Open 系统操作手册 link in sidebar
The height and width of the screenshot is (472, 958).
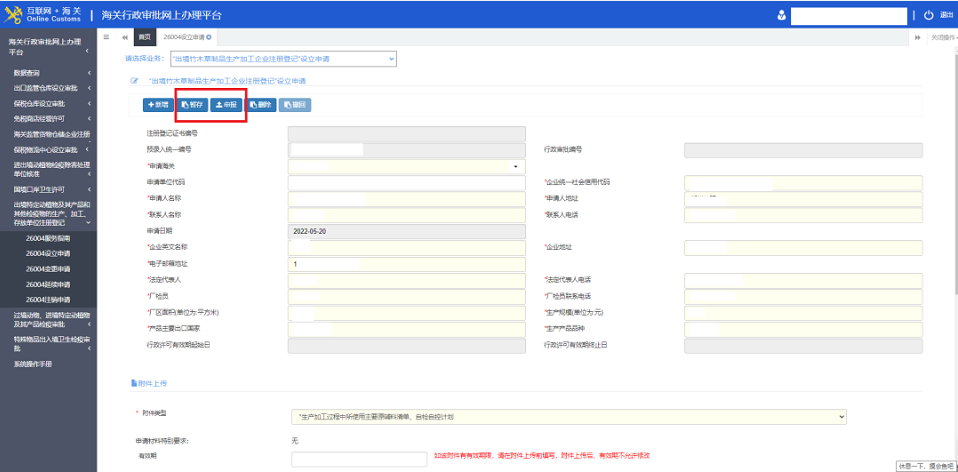click(x=36, y=364)
